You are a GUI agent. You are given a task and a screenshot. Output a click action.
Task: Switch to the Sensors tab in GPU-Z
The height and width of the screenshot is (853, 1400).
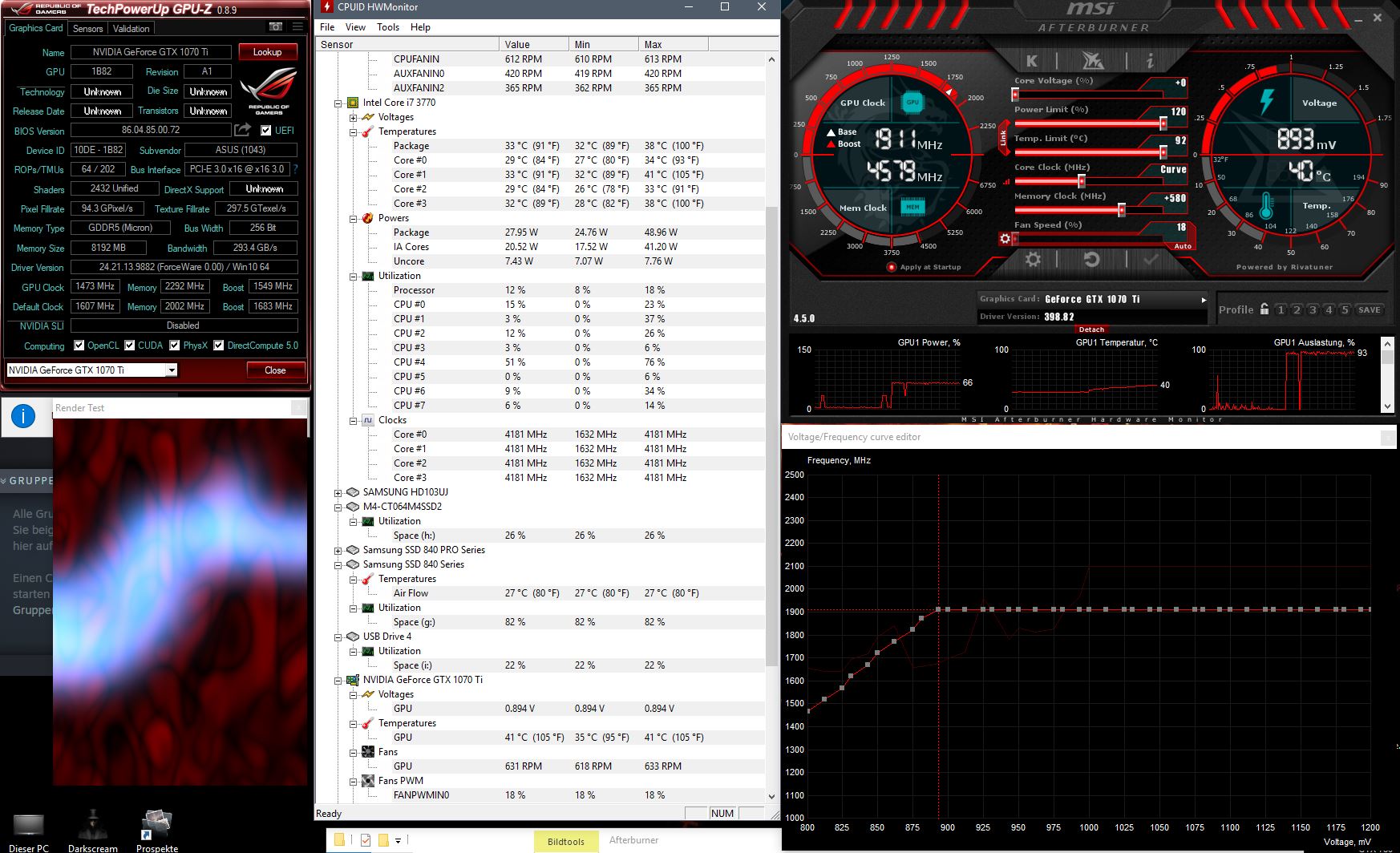(87, 28)
